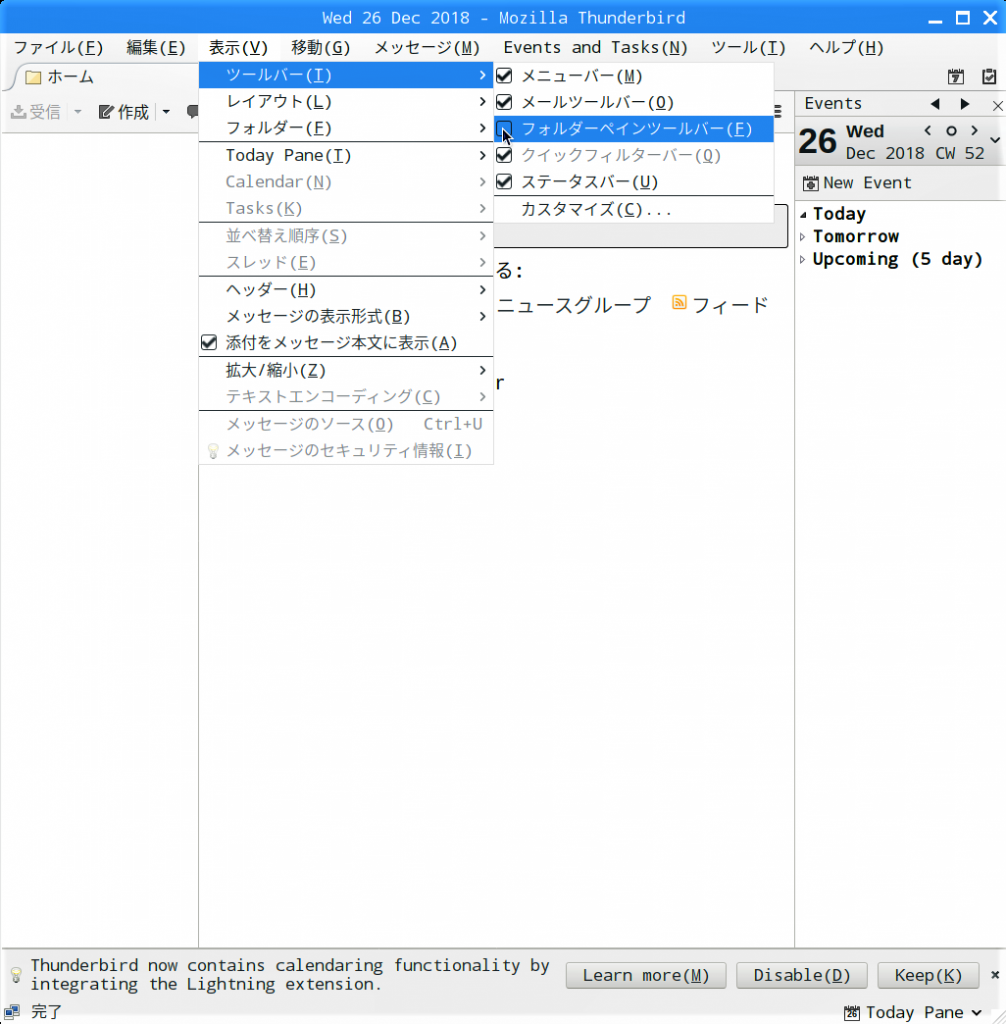Open the ファイル(F) menu
This screenshot has height=1024, width=1006.
[58, 48]
